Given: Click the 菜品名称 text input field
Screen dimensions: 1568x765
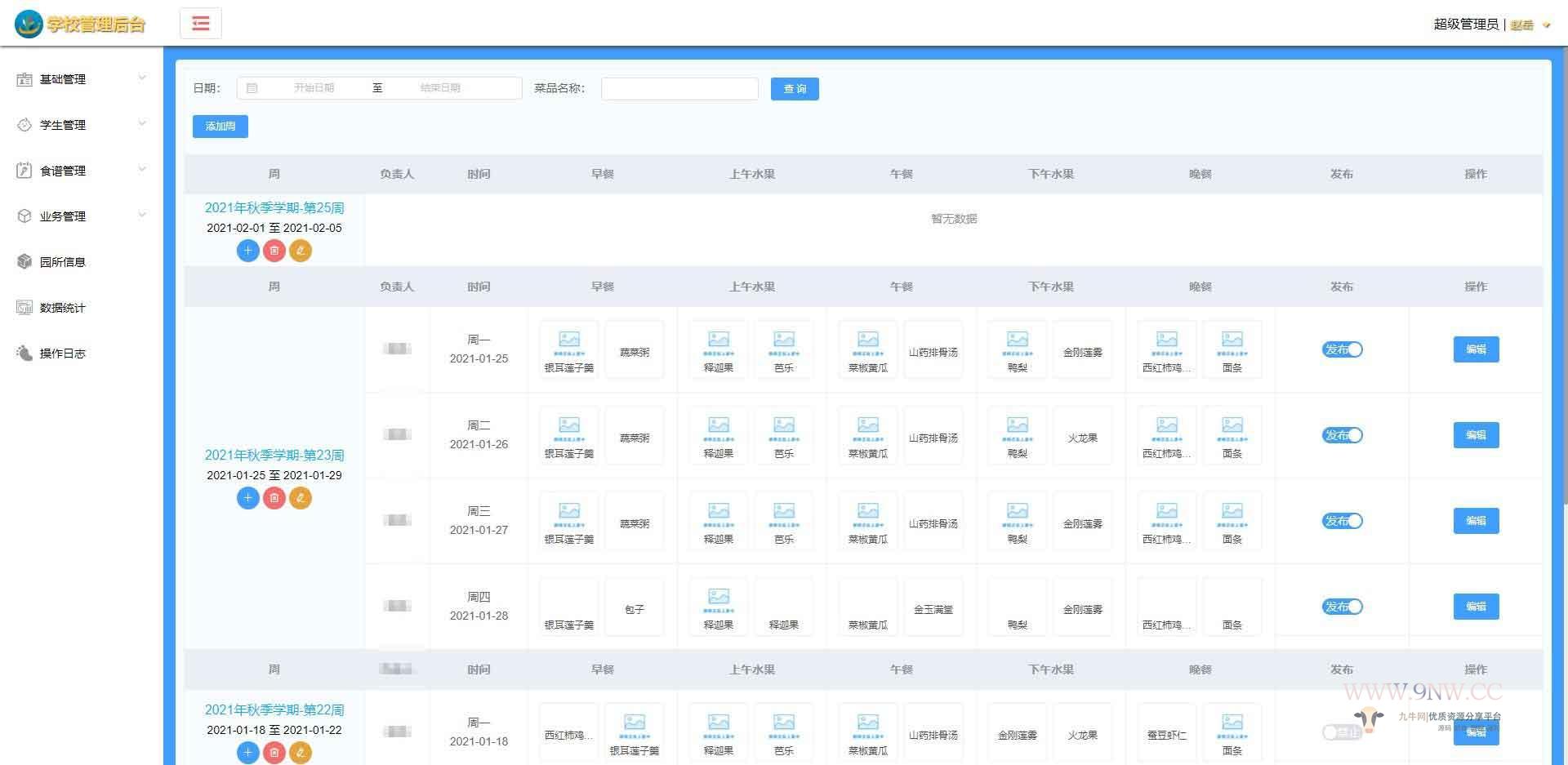Looking at the screenshot, I should click(679, 89).
